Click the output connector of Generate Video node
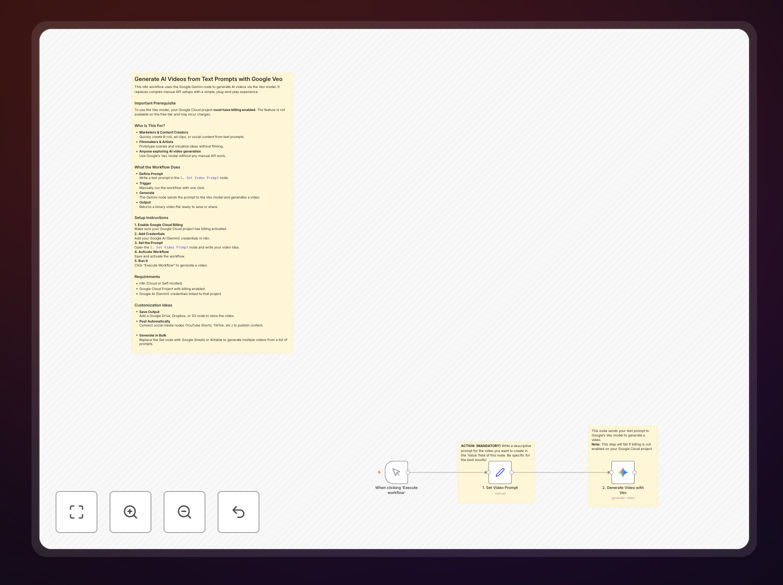This screenshot has width=783, height=585. [635, 472]
